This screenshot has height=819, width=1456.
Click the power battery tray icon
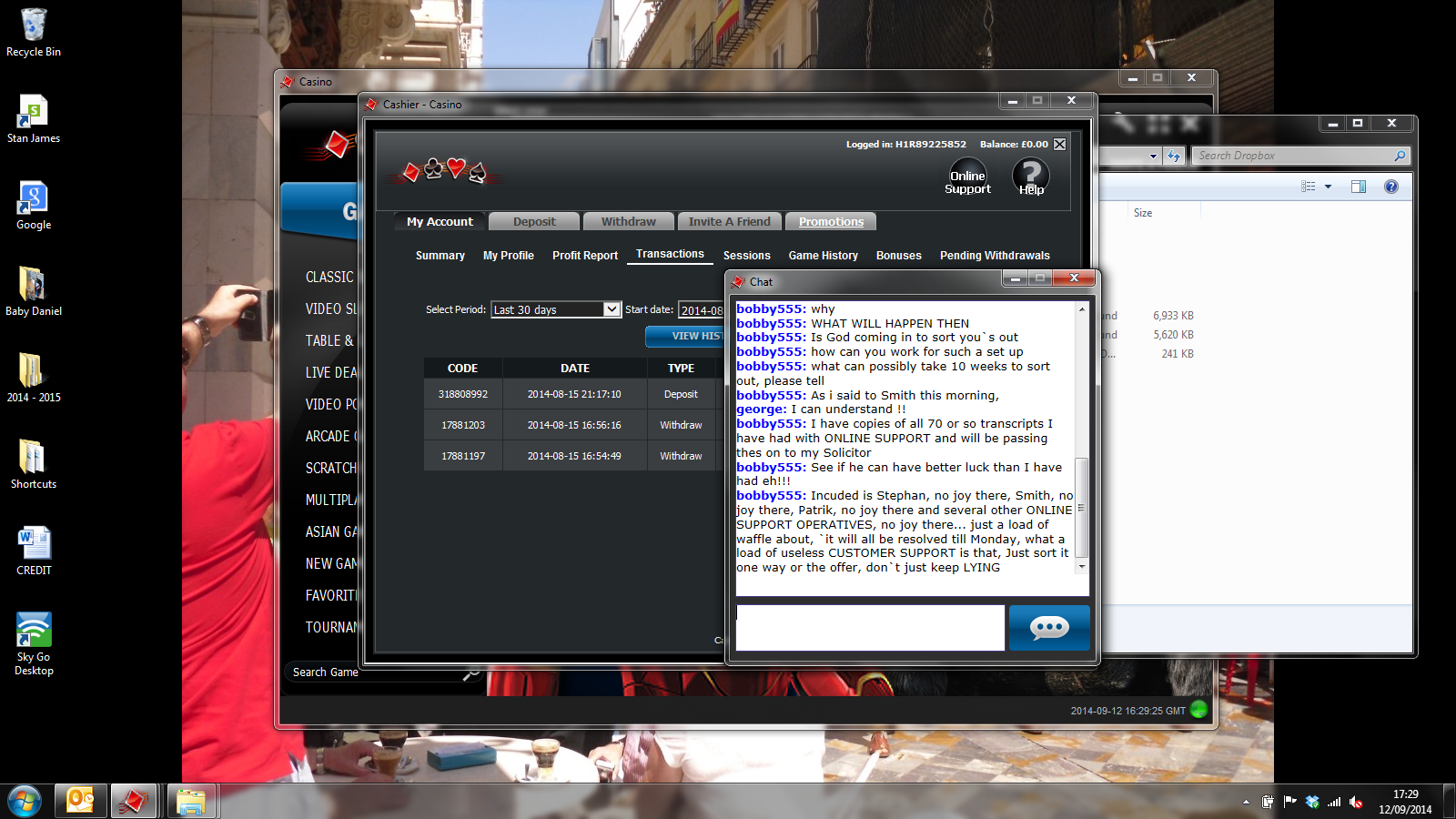[x=1268, y=802]
